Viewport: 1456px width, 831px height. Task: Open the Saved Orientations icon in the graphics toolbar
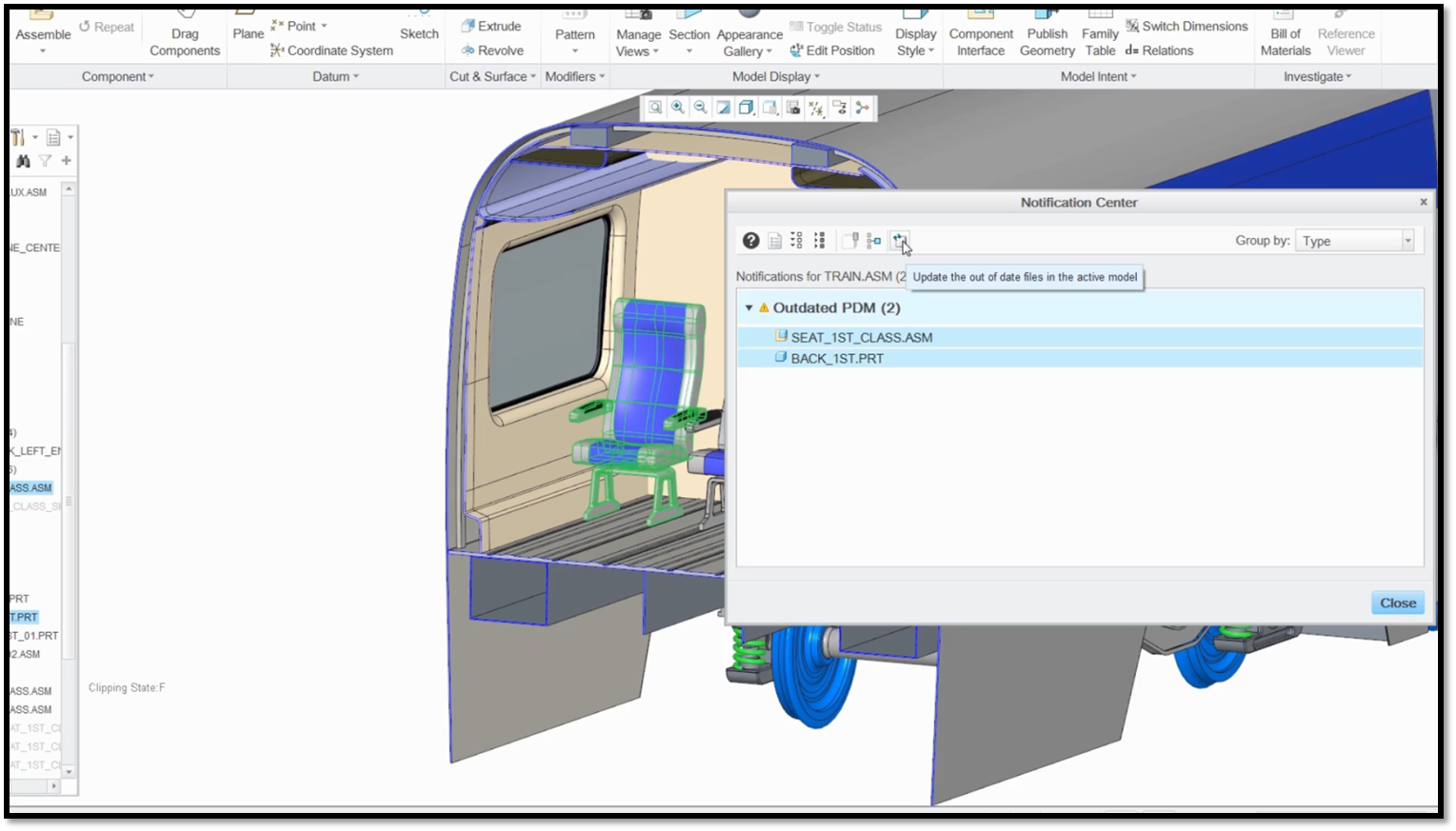click(x=770, y=108)
